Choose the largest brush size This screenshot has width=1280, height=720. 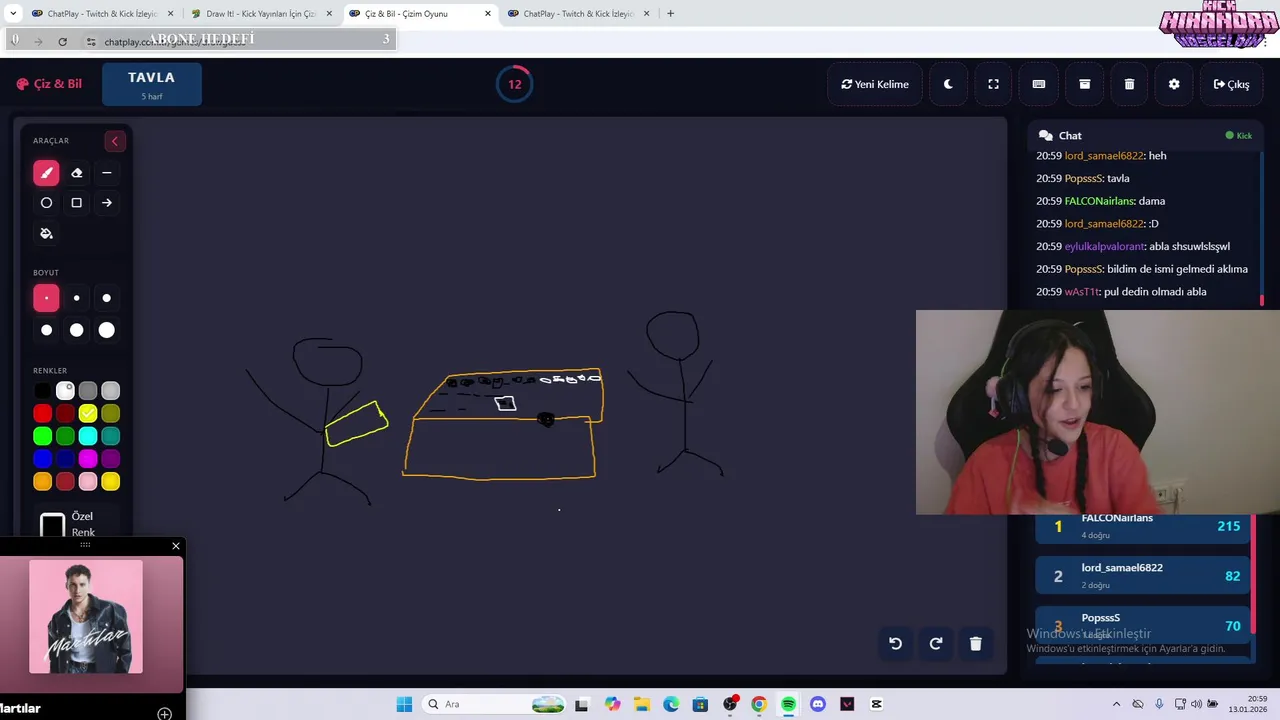click(x=107, y=330)
